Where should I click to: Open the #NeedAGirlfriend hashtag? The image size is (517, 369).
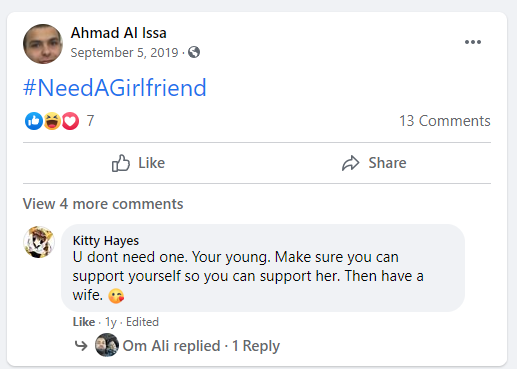click(x=115, y=88)
